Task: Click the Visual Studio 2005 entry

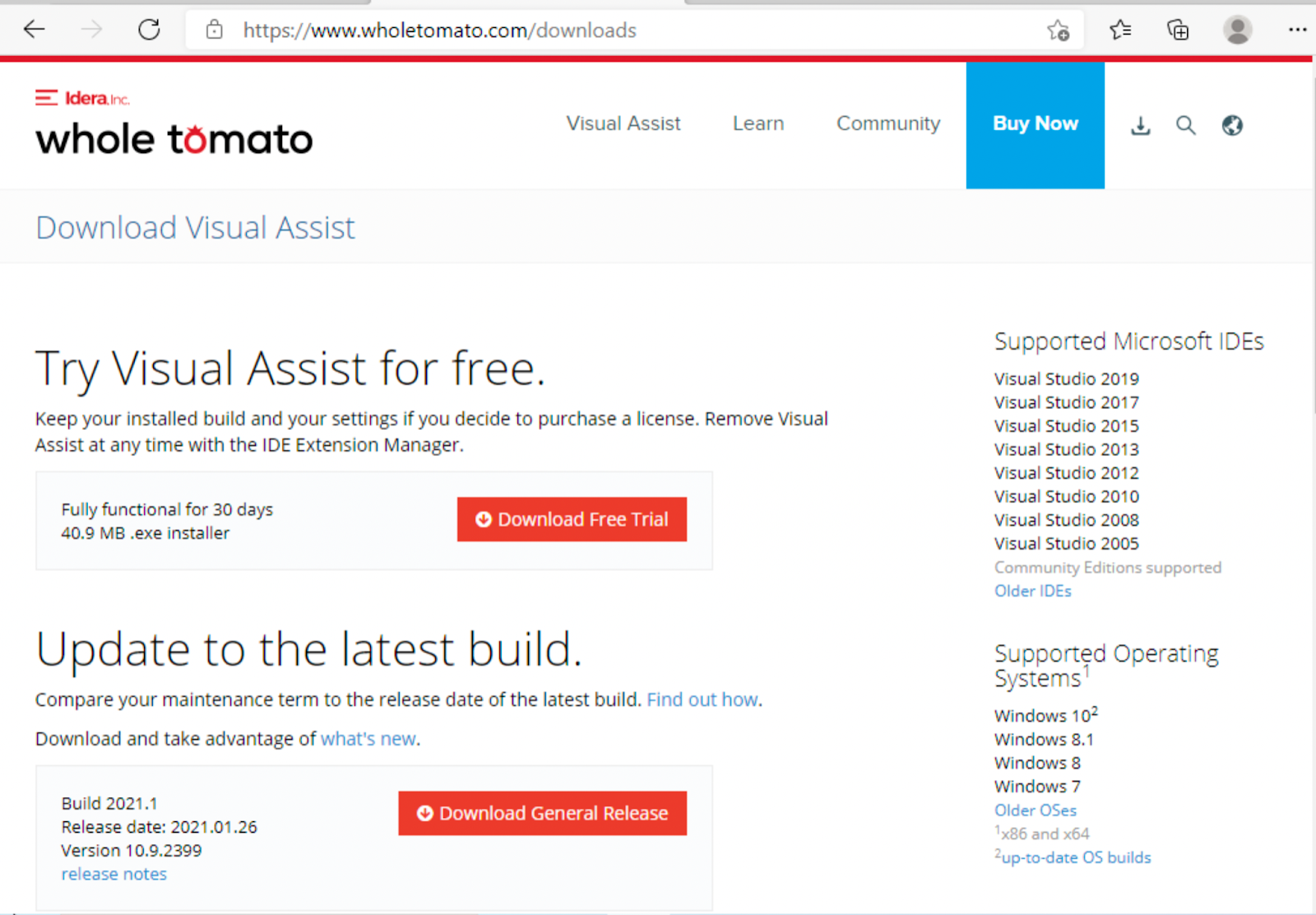Action: click(1067, 544)
